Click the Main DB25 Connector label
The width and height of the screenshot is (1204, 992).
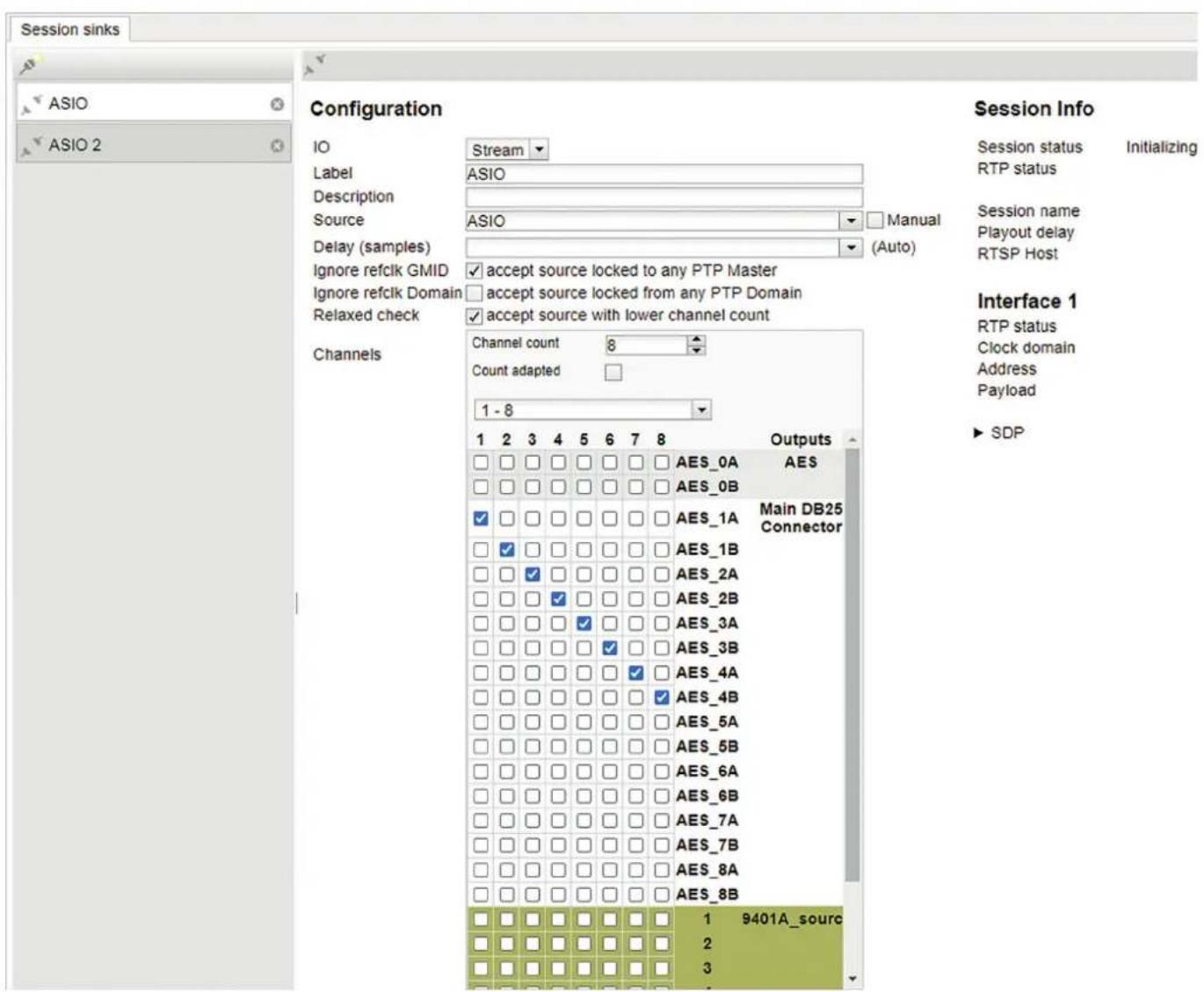801,518
